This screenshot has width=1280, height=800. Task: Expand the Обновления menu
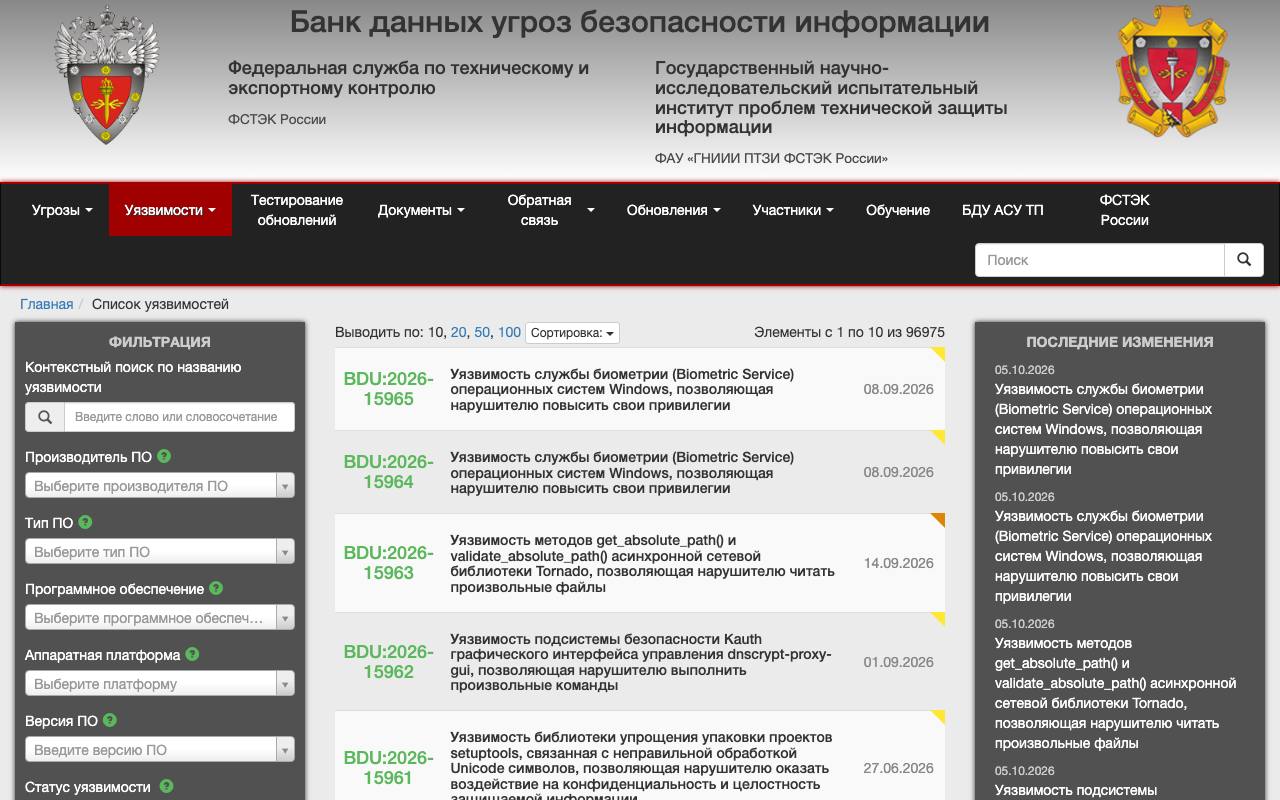pyautogui.click(x=674, y=210)
